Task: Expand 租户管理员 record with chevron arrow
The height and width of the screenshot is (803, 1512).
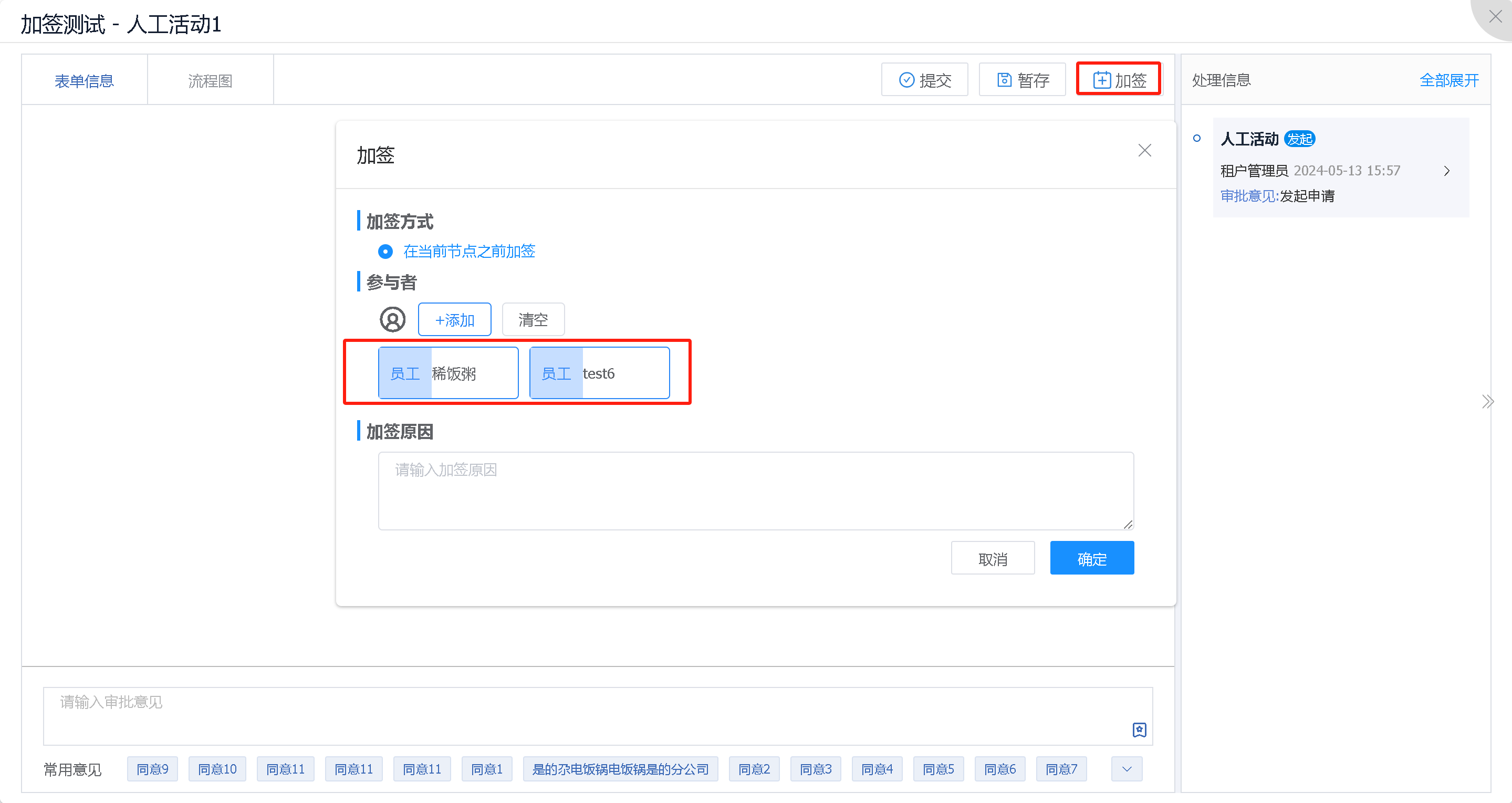Action: click(x=1447, y=171)
